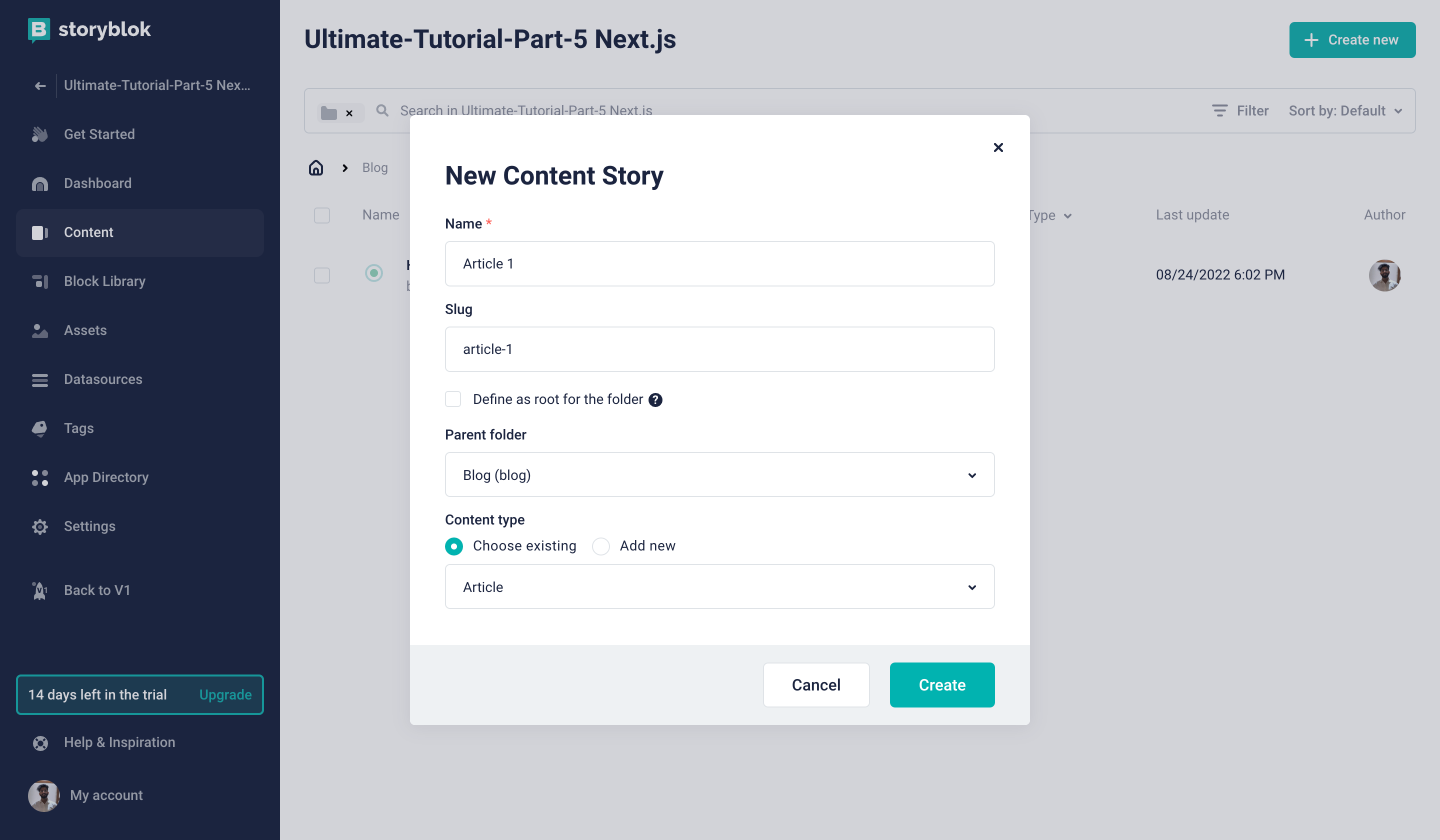Click the Assets sidebar icon

[x=40, y=331]
